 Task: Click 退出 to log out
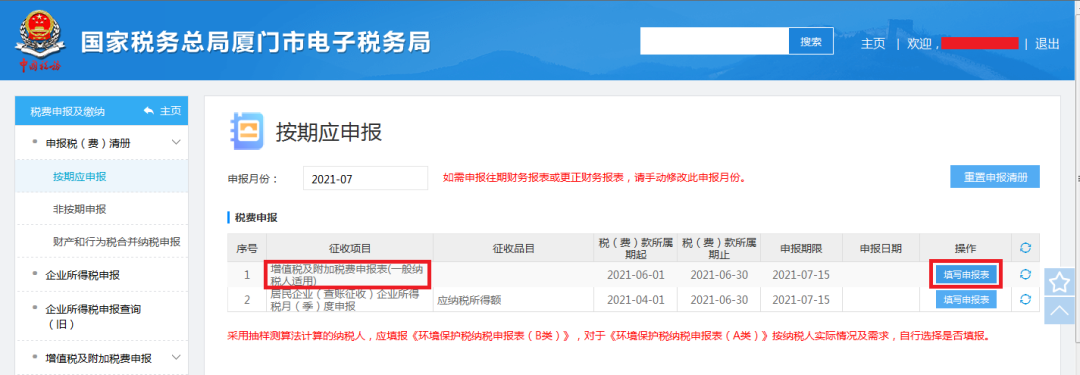point(1047,43)
